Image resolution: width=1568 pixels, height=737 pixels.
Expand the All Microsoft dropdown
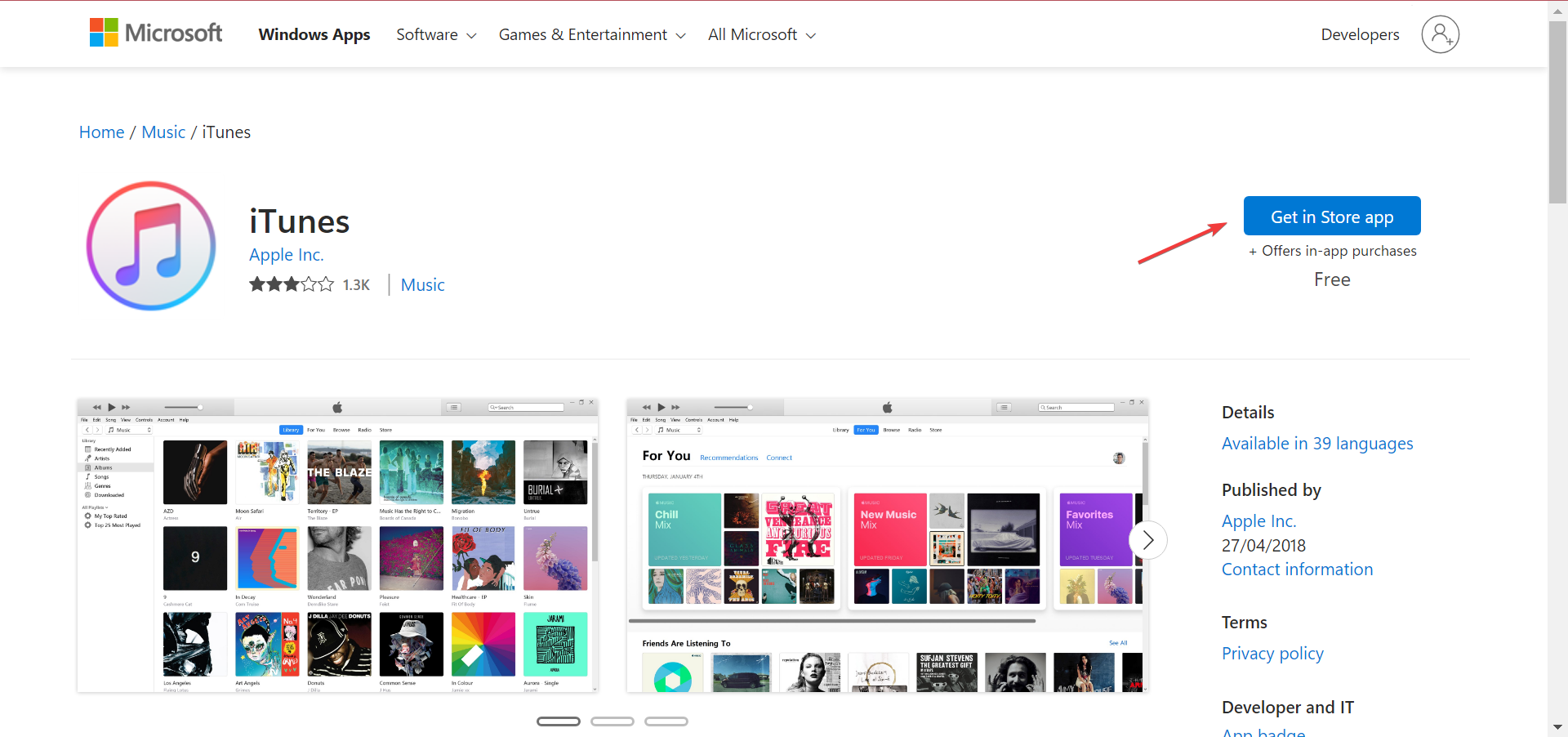point(762,34)
